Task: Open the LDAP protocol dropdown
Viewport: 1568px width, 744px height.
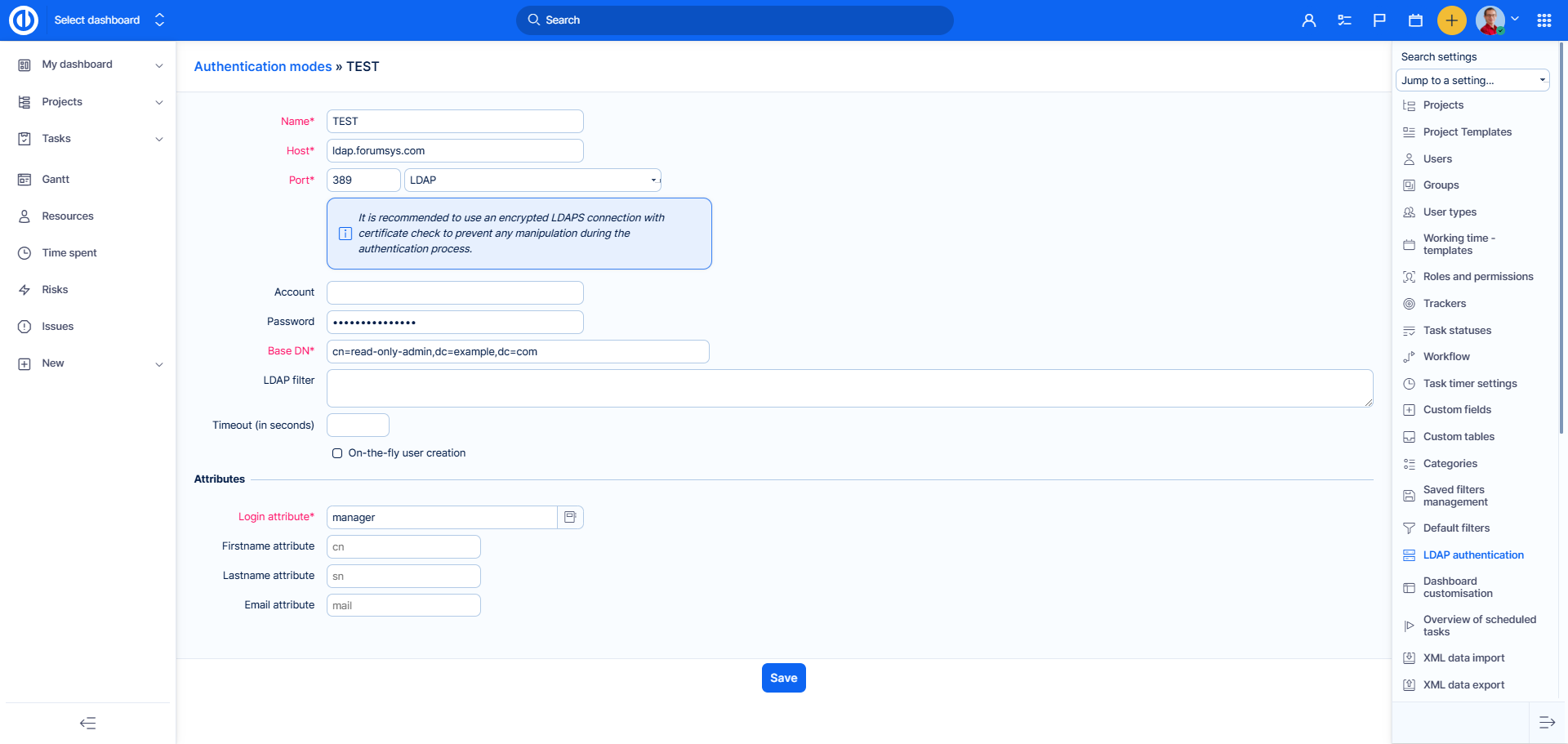Action: (x=532, y=180)
